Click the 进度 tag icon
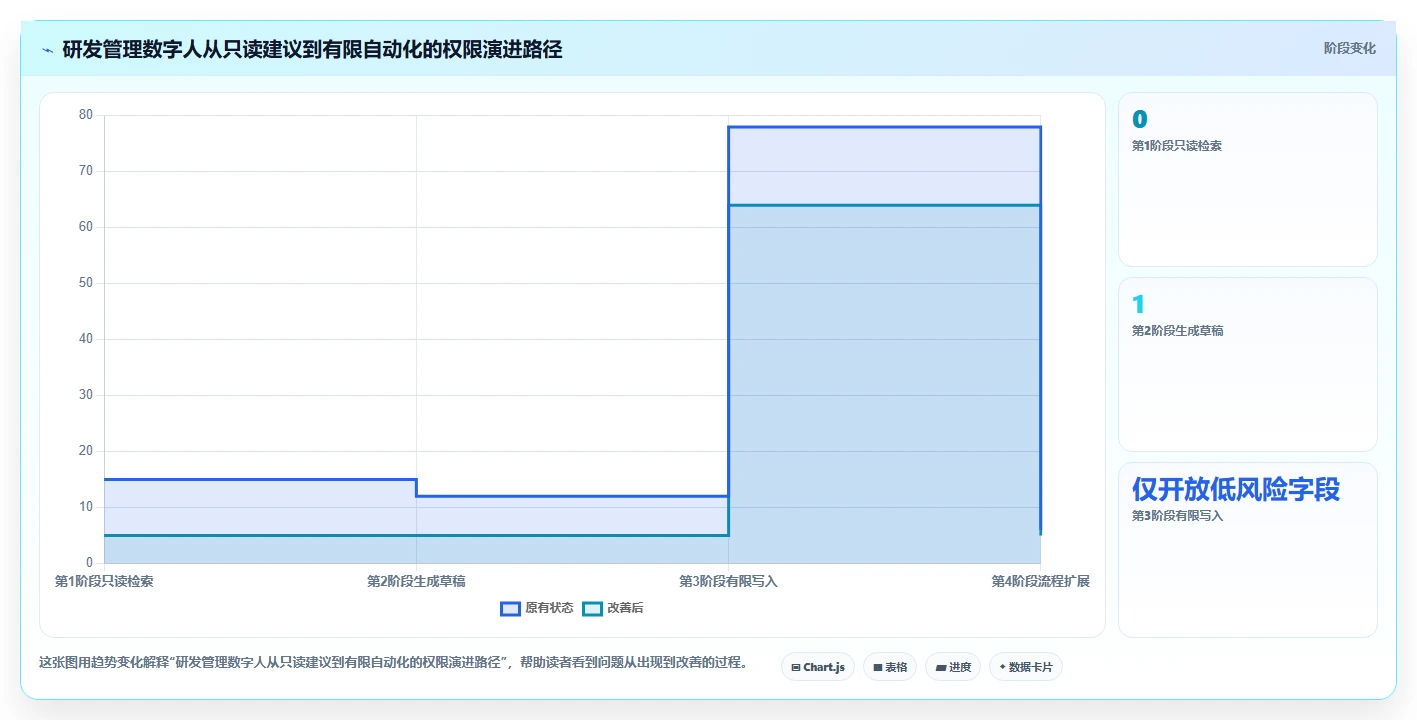The width and height of the screenshot is (1417, 720). tap(941, 667)
